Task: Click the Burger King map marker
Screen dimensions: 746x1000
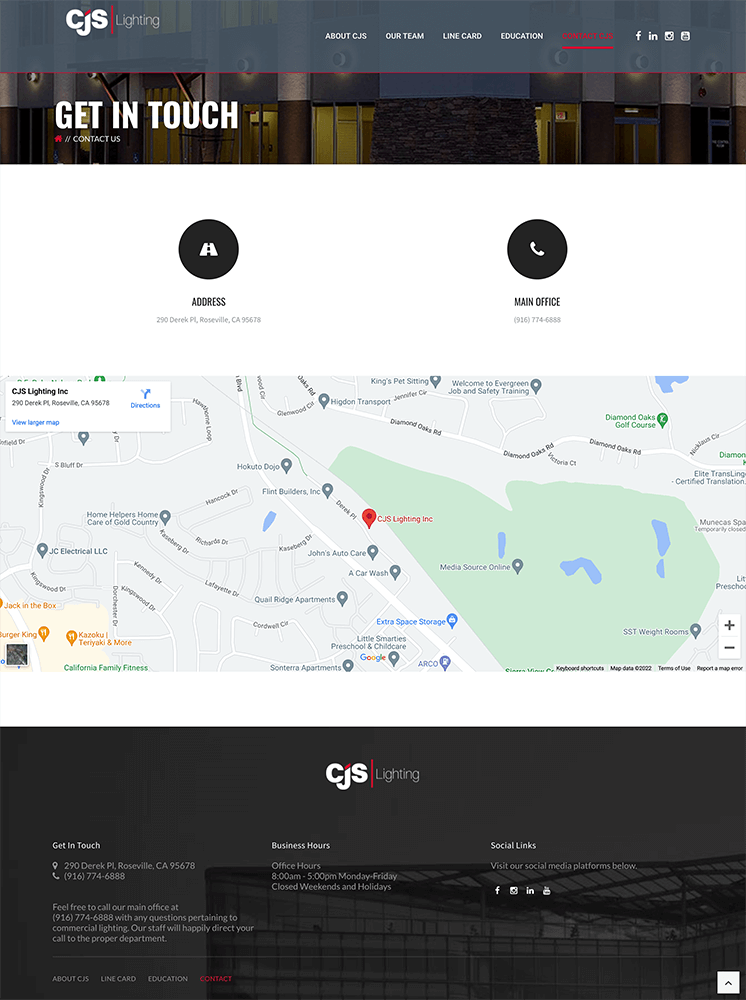Action: click(x=43, y=633)
